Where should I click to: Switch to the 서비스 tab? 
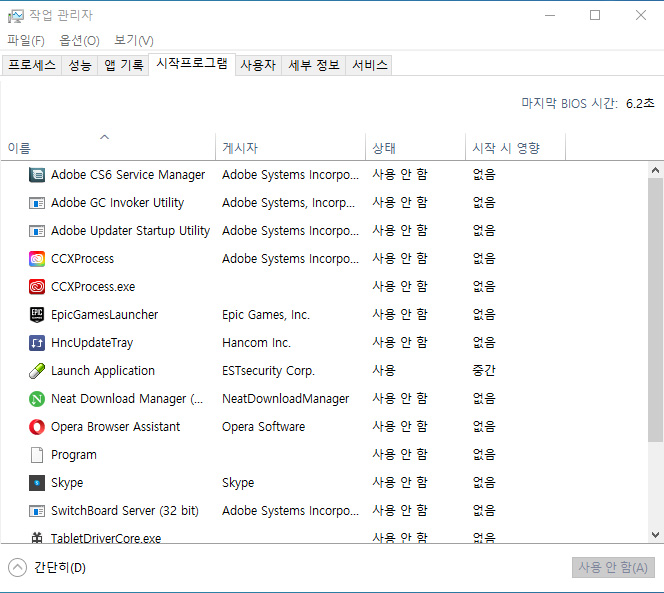pos(369,65)
